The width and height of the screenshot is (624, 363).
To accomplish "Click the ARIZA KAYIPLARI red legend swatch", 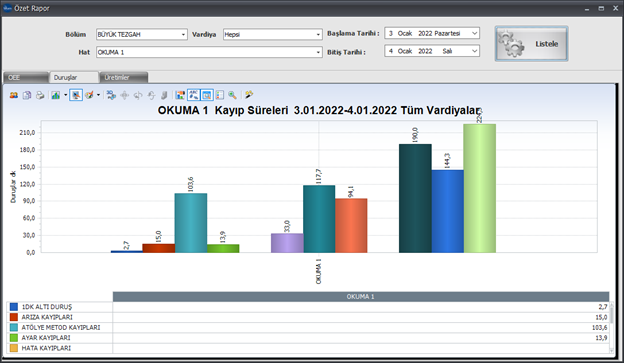I will click(14, 317).
